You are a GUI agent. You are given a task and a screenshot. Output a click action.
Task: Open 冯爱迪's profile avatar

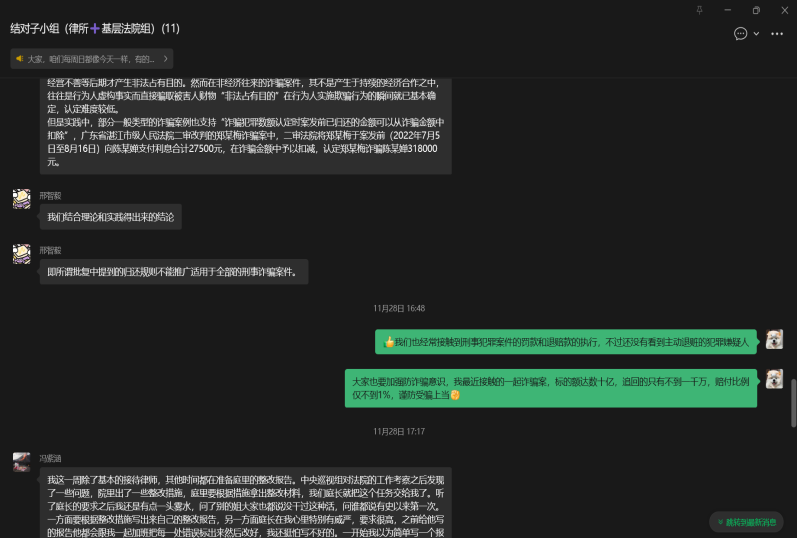[21, 461]
